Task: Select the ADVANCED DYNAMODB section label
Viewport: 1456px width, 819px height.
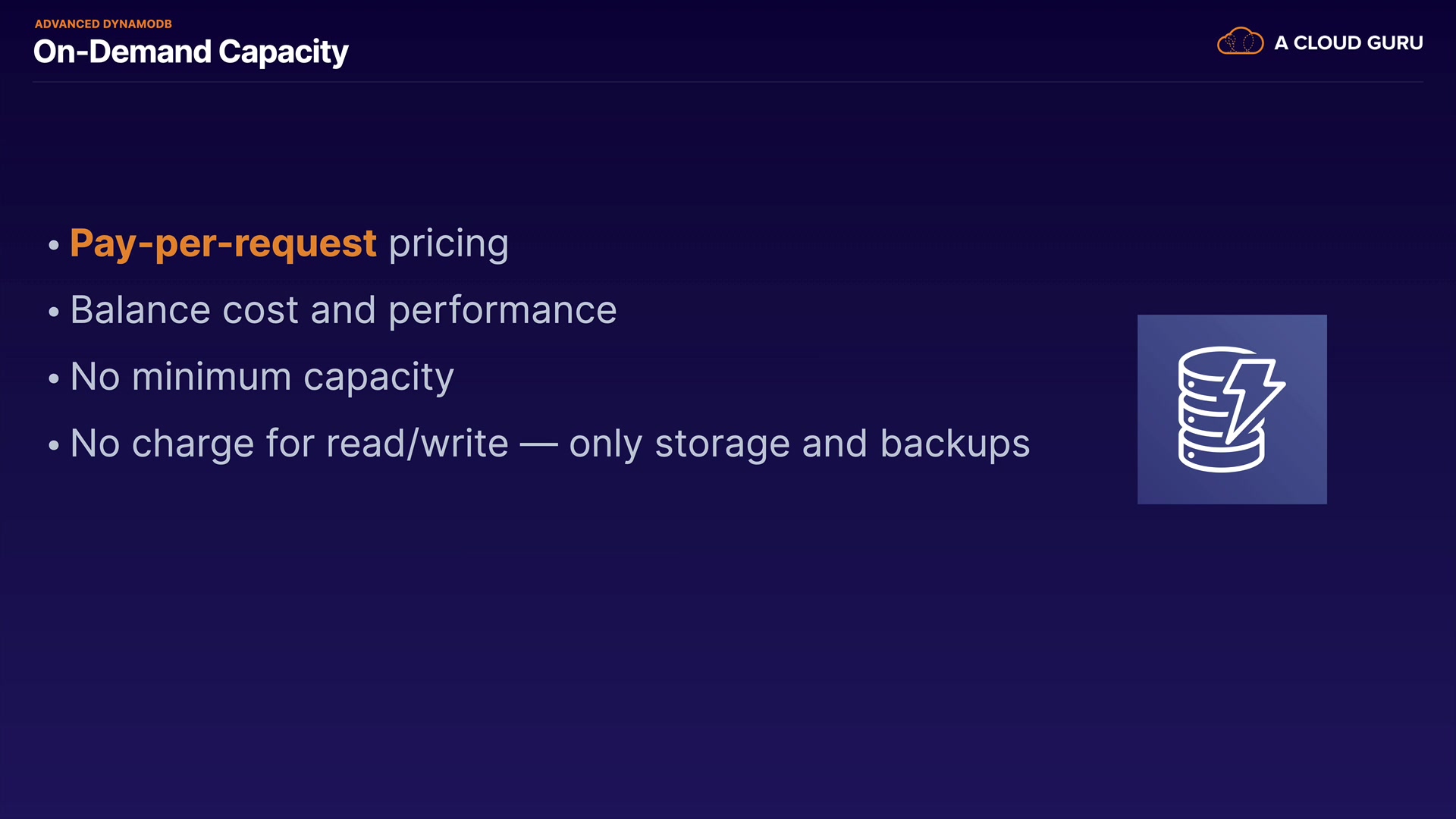Action: tap(103, 24)
